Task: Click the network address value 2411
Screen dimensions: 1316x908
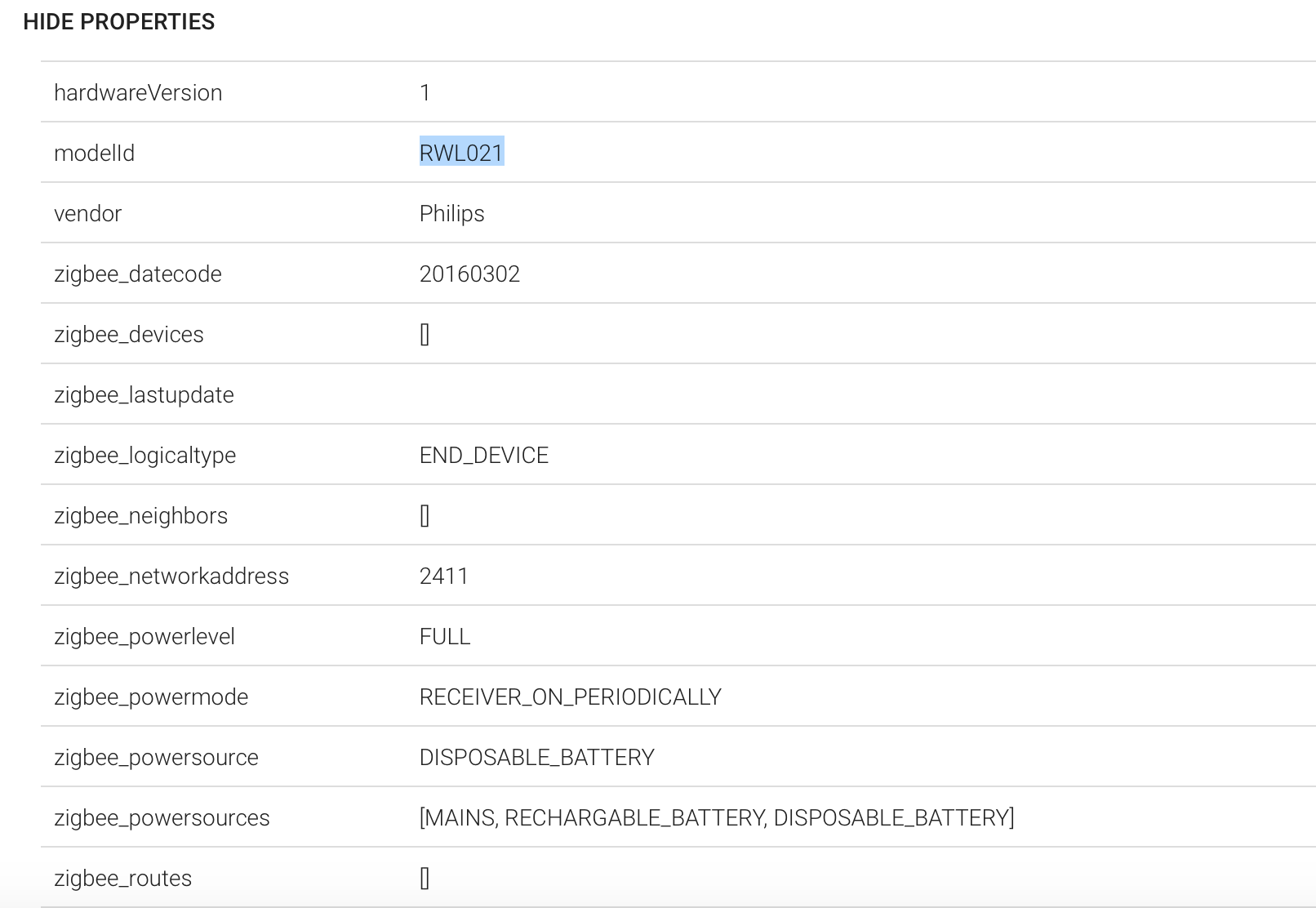Action: [443, 576]
